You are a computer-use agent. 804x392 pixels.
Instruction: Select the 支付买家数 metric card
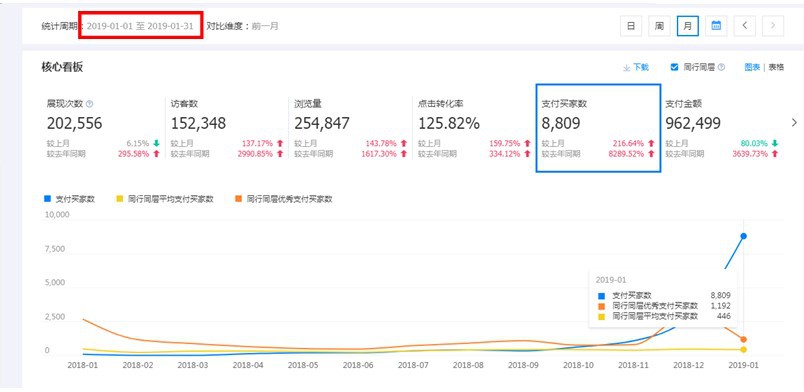tap(598, 128)
